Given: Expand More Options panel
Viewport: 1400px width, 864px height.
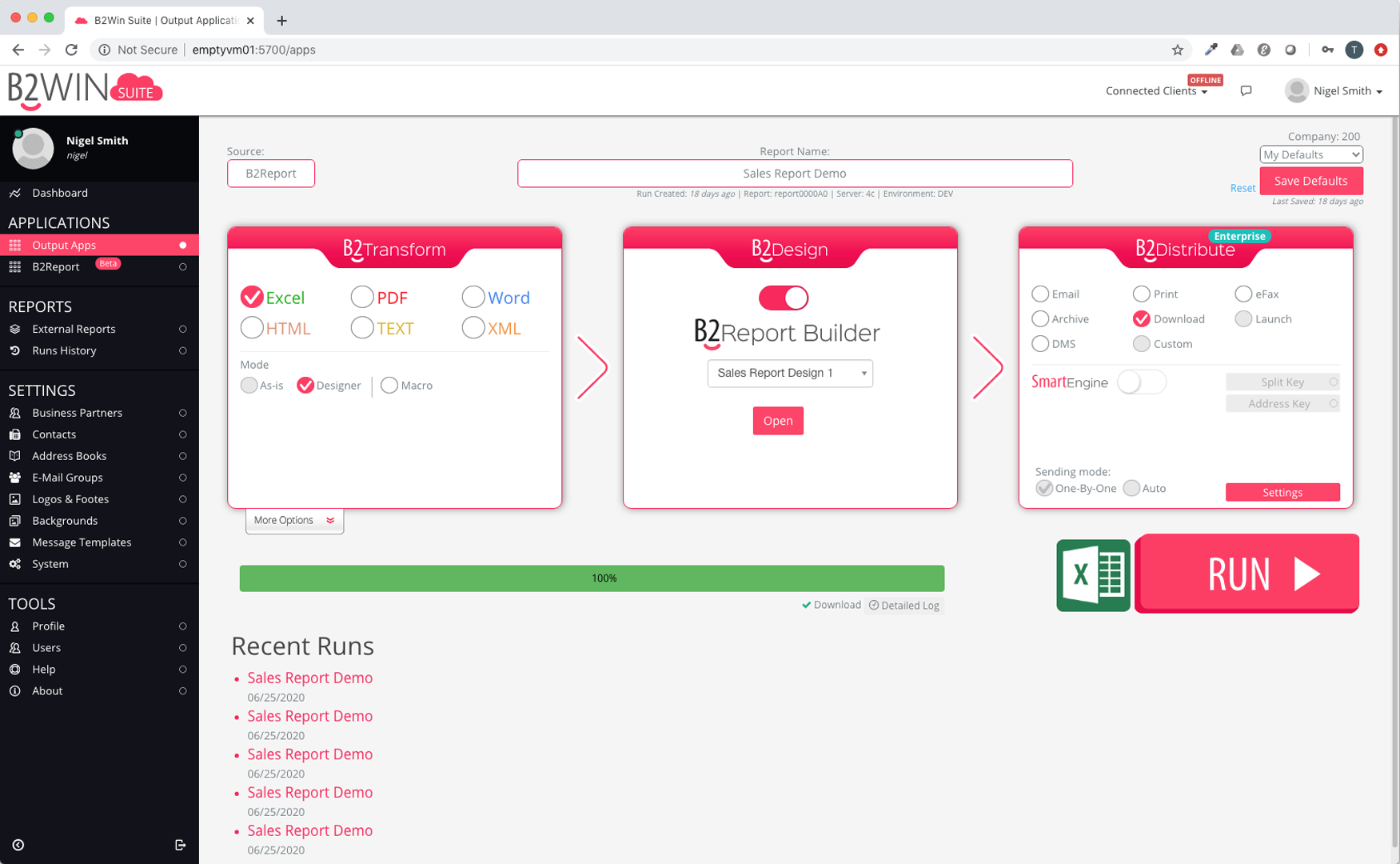Looking at the screenshot, I should (x=294, y=520).
